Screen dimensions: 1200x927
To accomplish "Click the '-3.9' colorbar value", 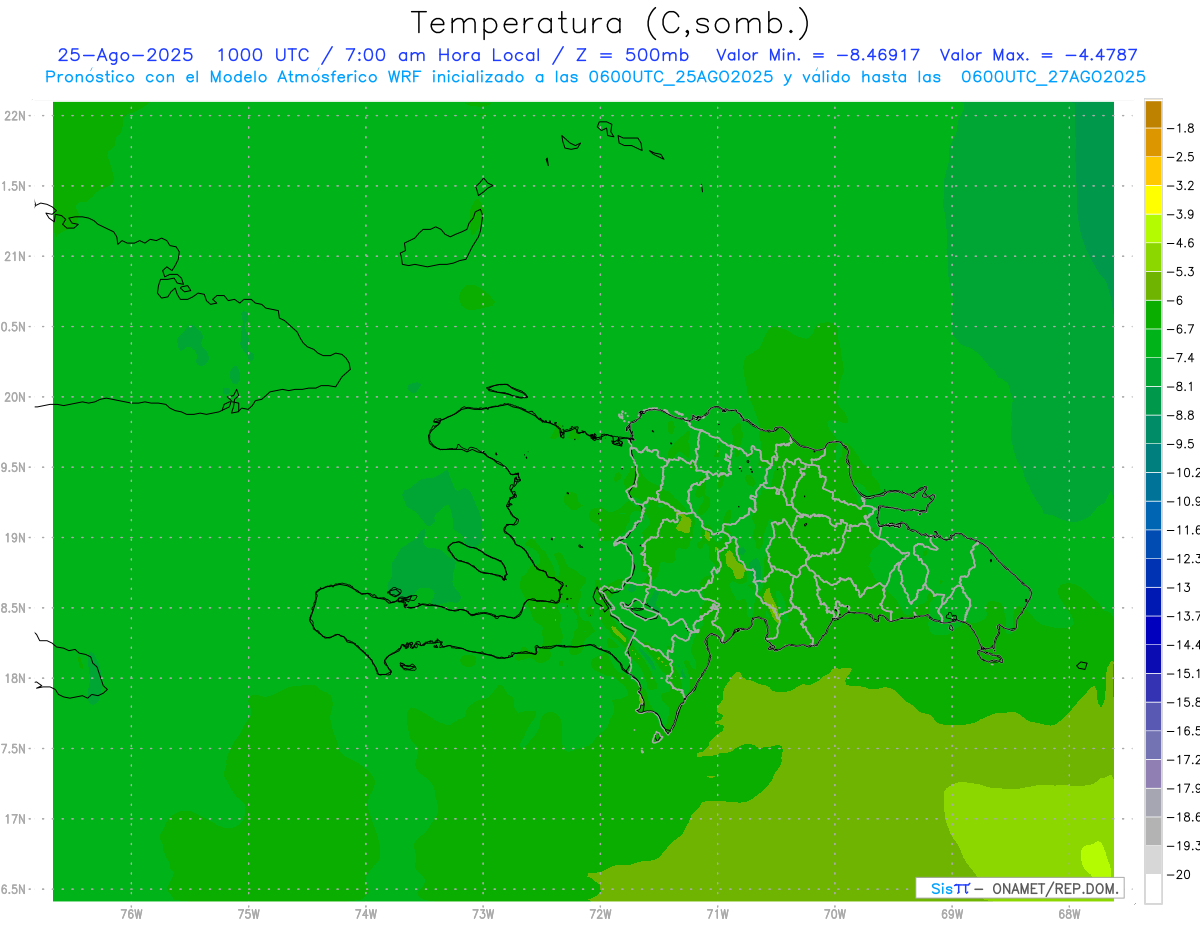I will click(1181, 214).
